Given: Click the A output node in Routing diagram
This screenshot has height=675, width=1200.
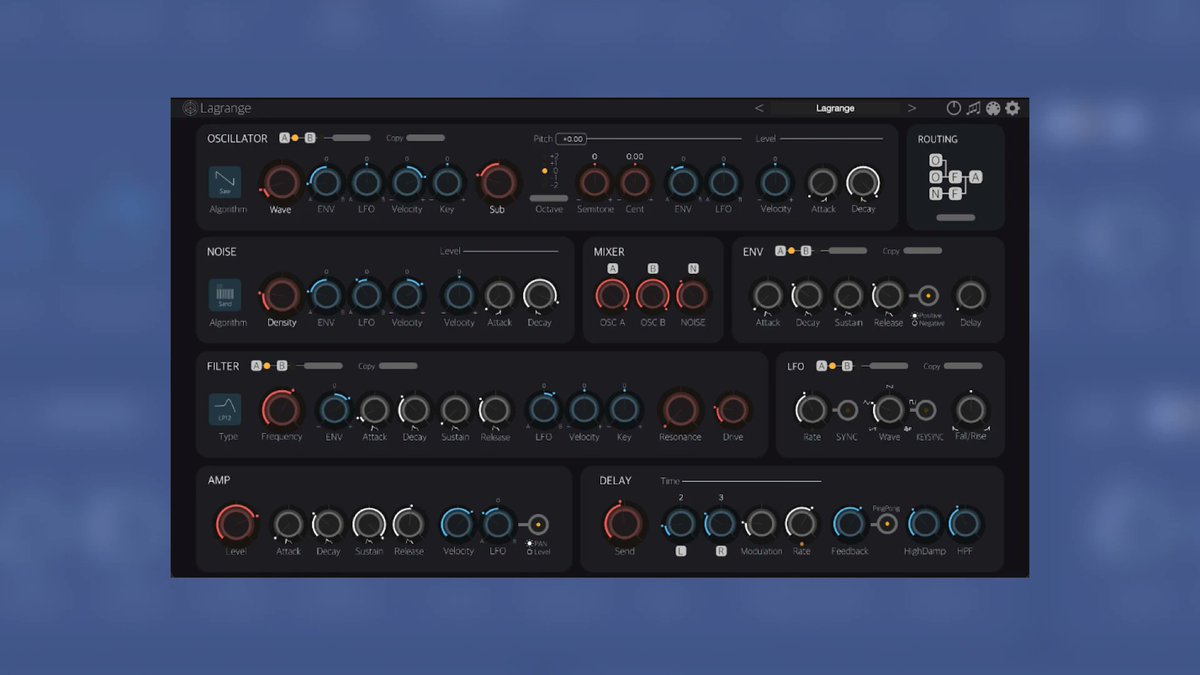Looking at the screenshot, I should point(976,177).
